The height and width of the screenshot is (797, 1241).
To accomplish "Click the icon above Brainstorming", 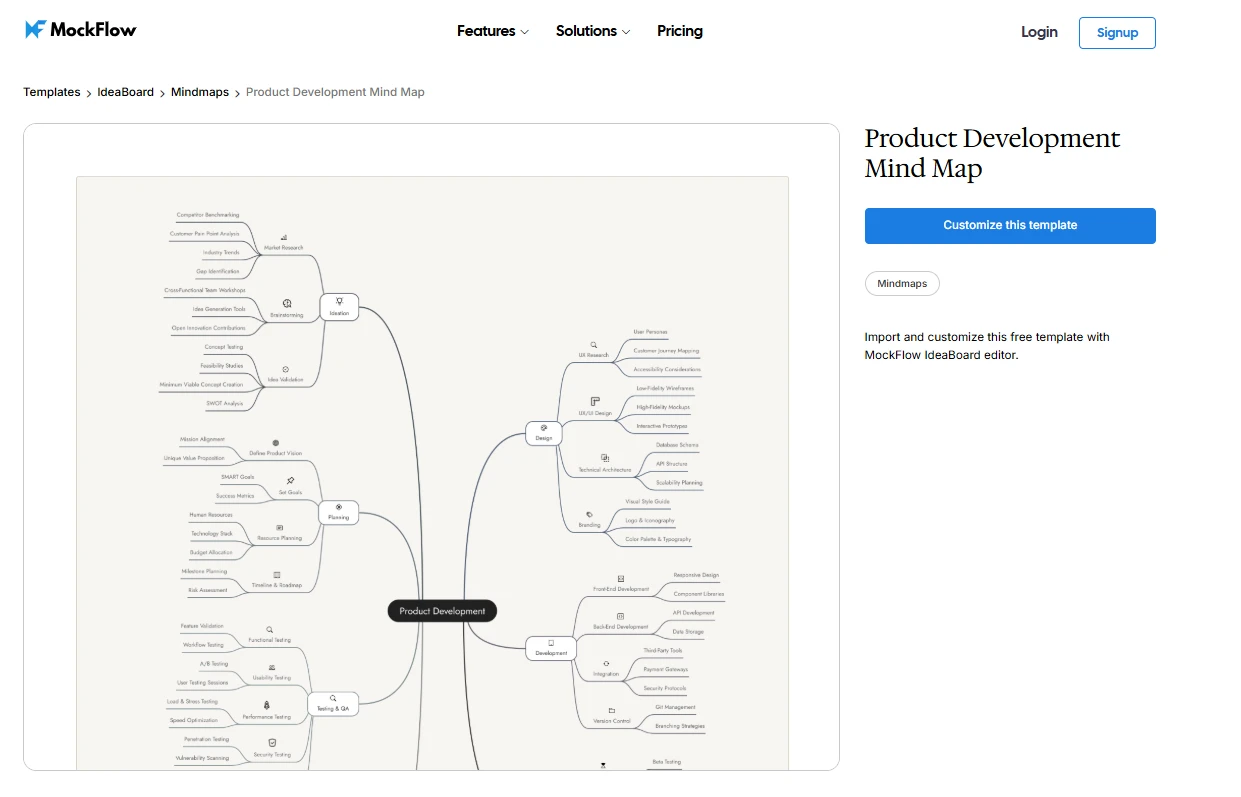I will (287, 303).
